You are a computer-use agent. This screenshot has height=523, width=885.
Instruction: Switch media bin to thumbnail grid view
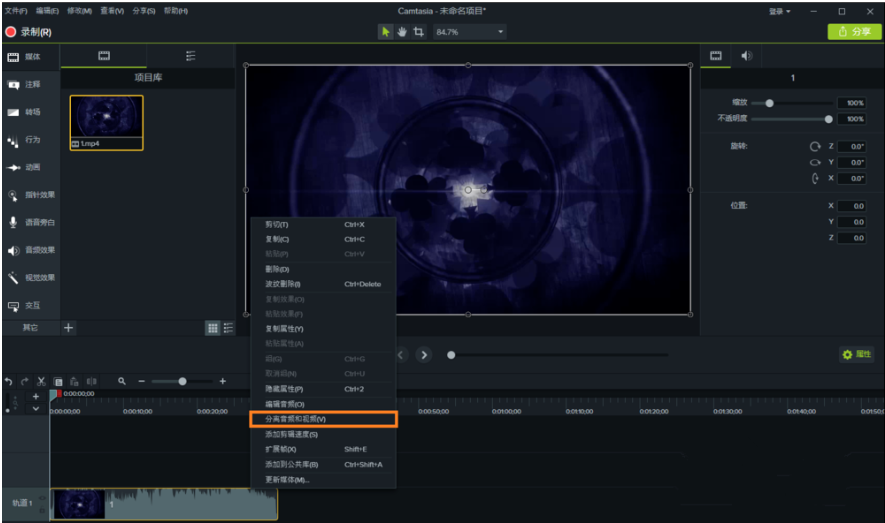213,328
